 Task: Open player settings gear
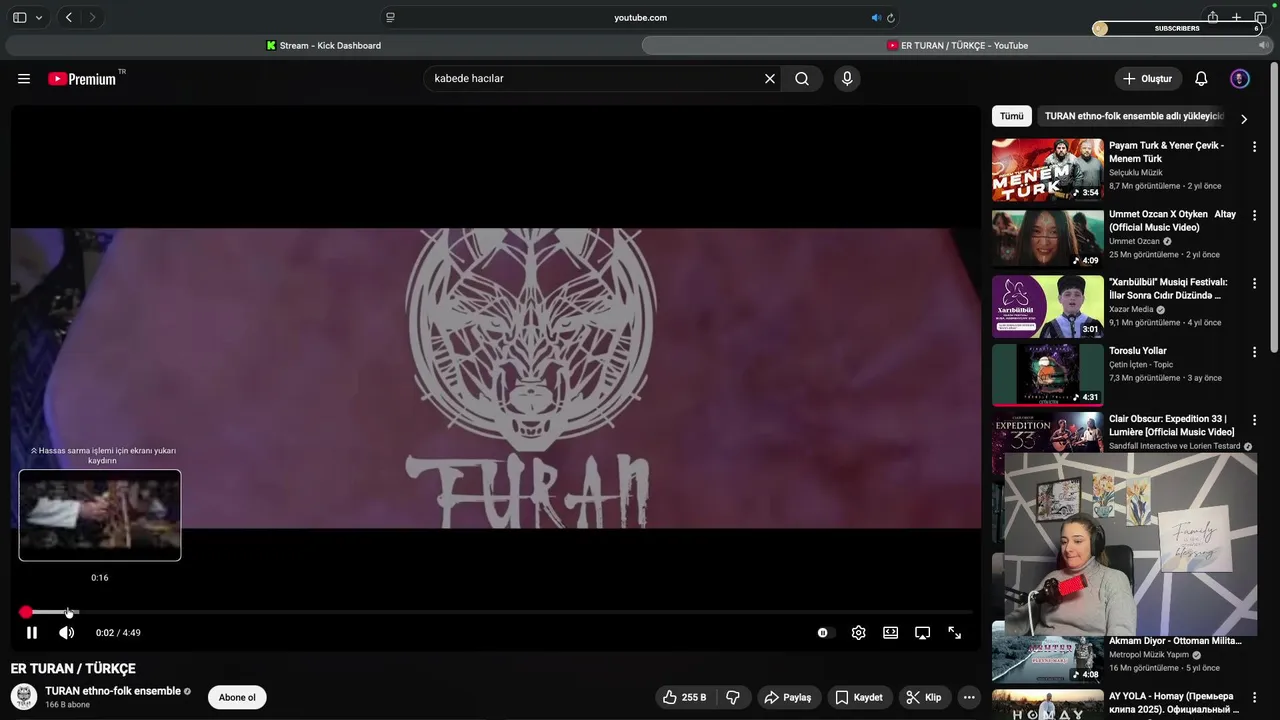(858, 633)
